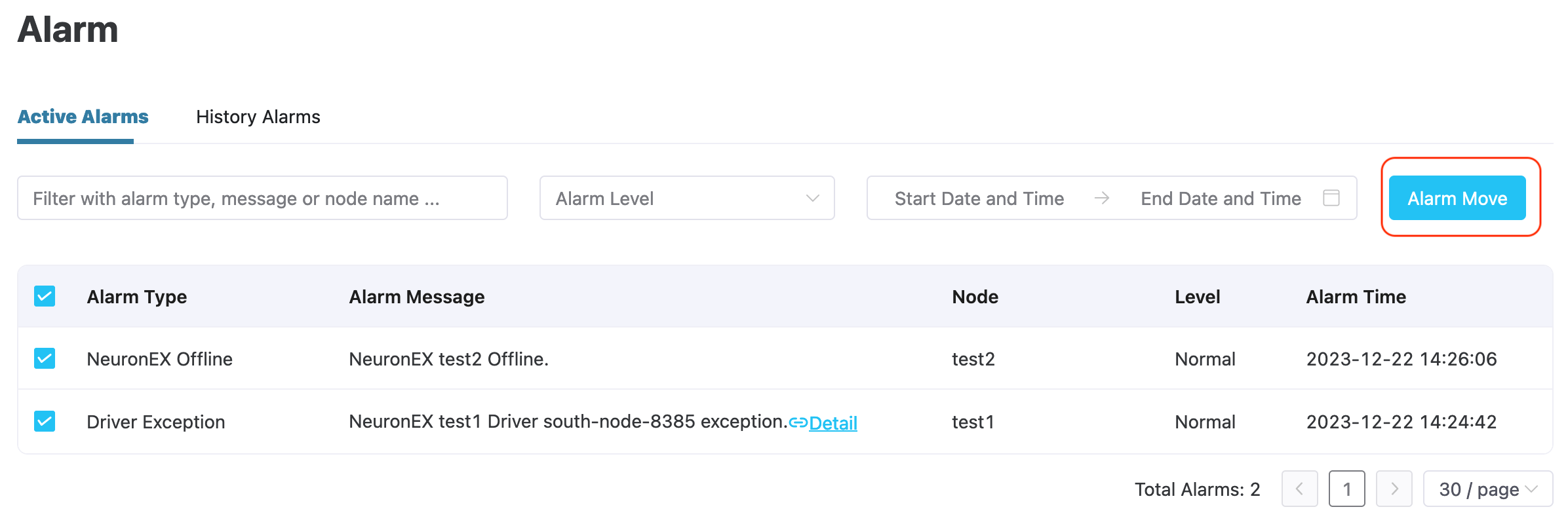Click the alarm filter search field

pos(262,198)
